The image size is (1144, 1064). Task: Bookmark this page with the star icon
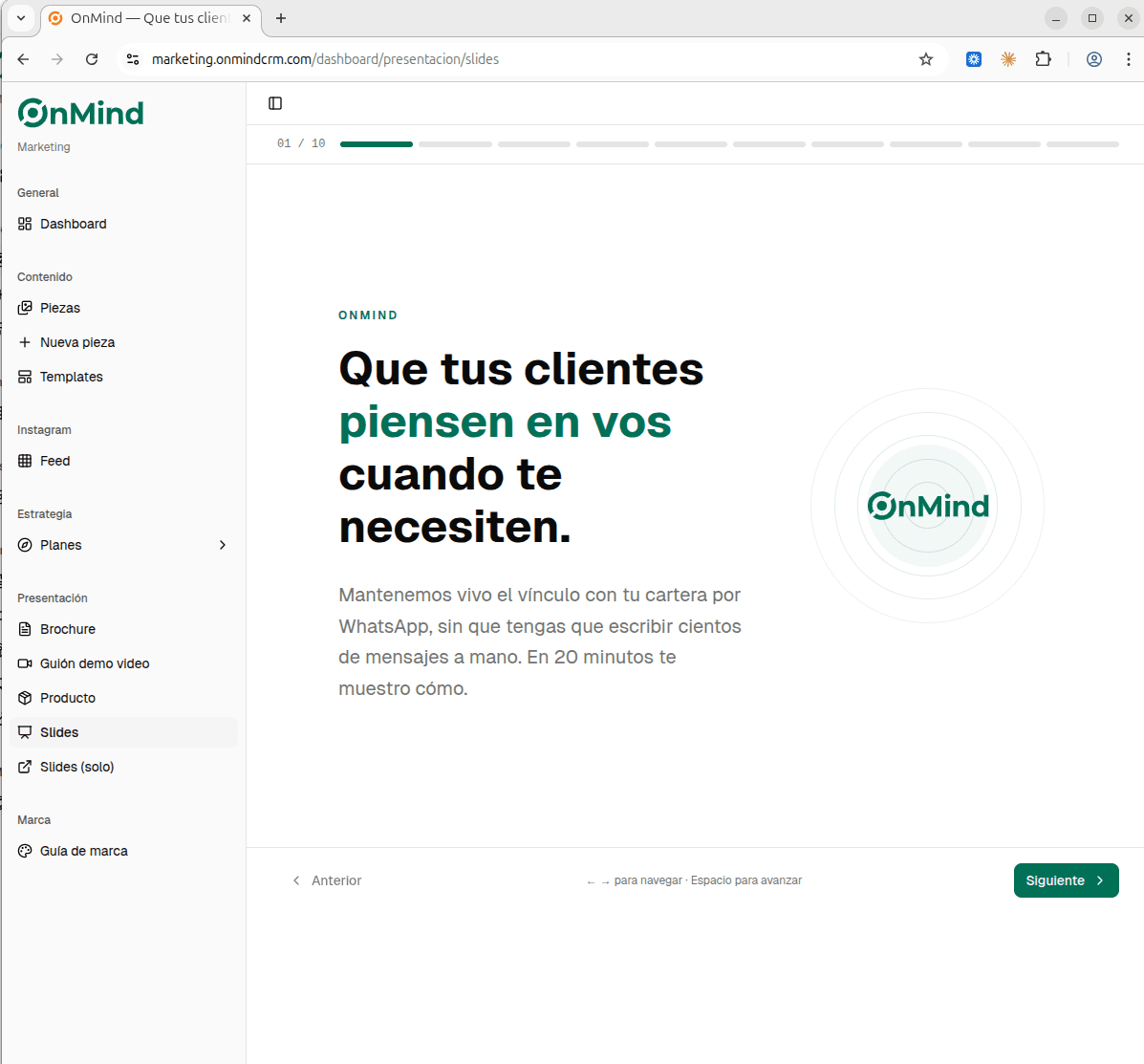pos(926,59)
